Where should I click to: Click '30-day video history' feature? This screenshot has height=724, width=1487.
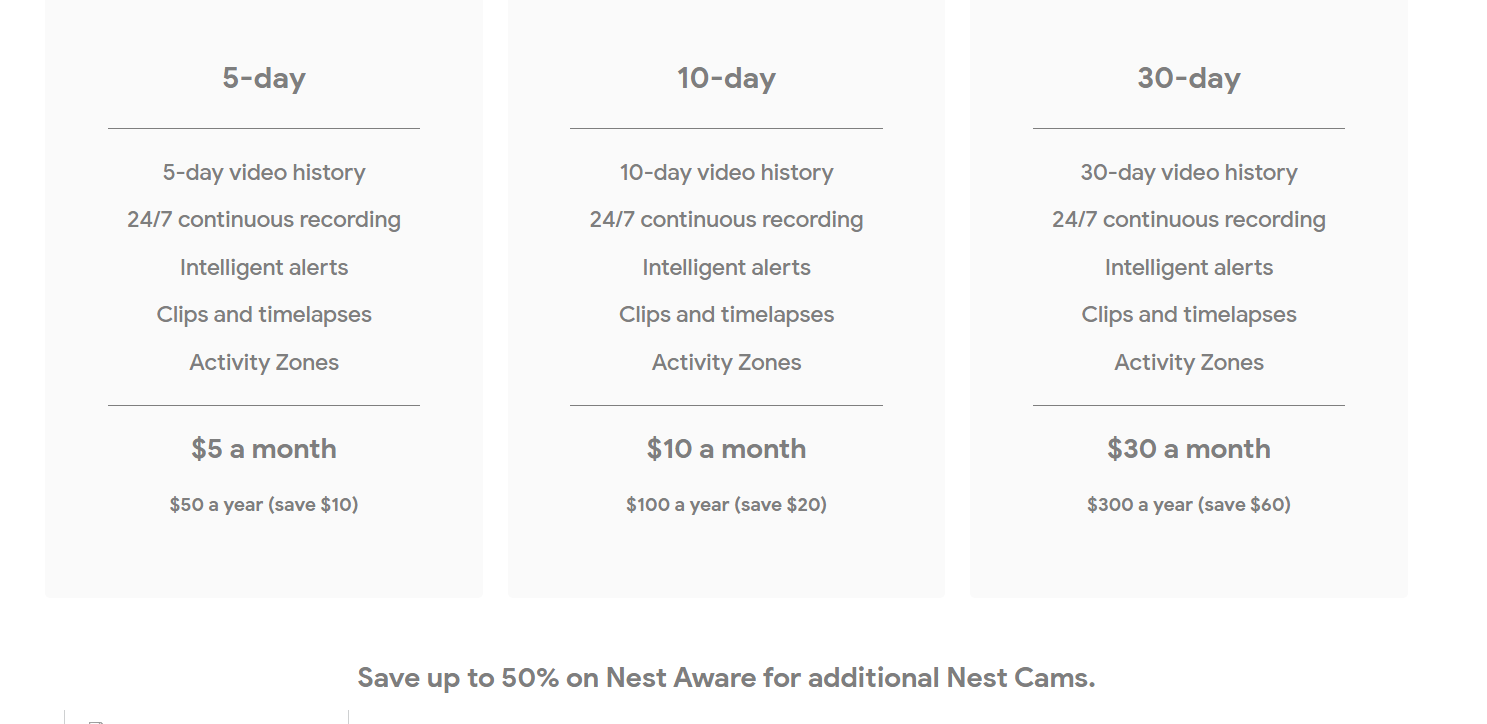click(x=1189, y=173)
